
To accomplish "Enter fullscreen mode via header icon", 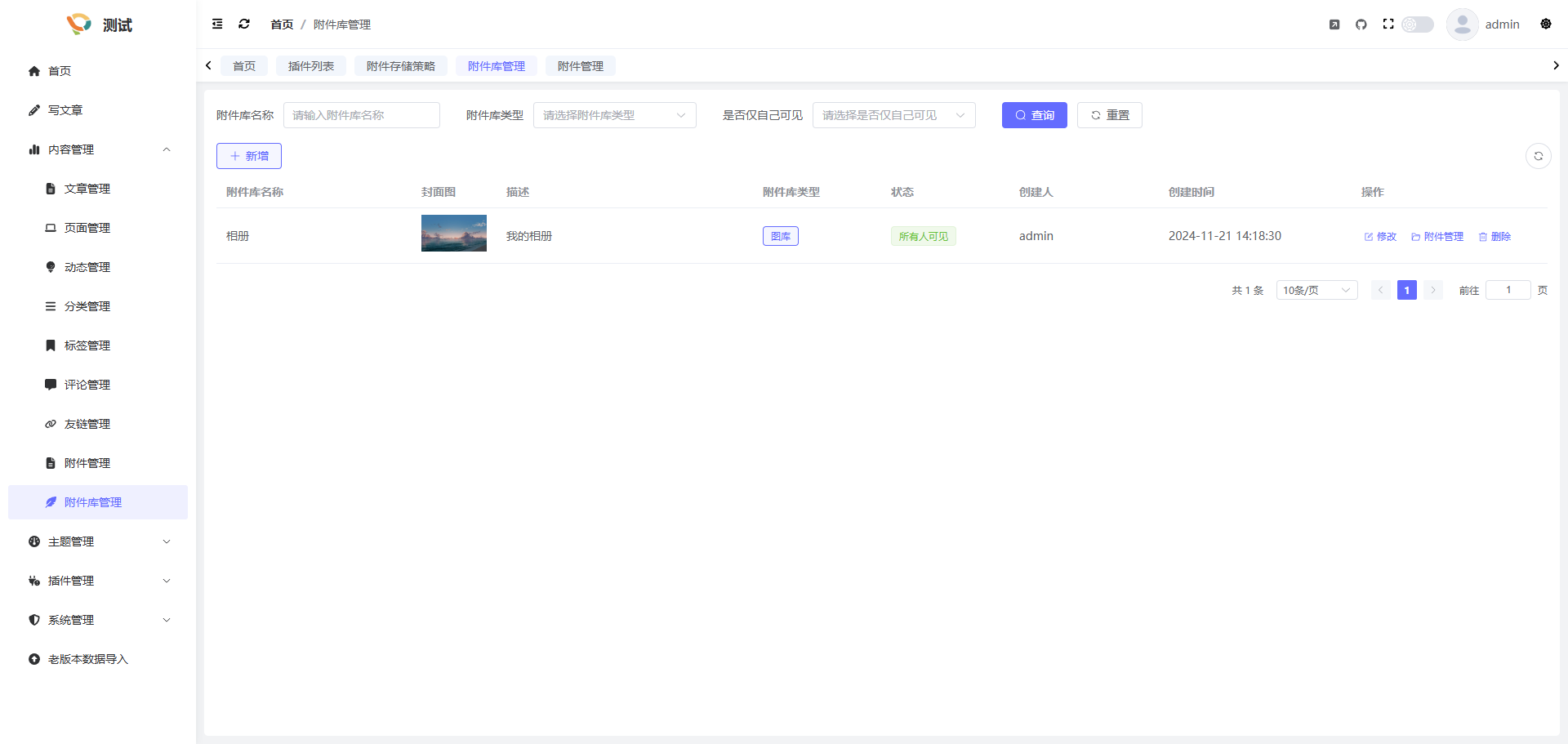I will [x=1388, y=25].
